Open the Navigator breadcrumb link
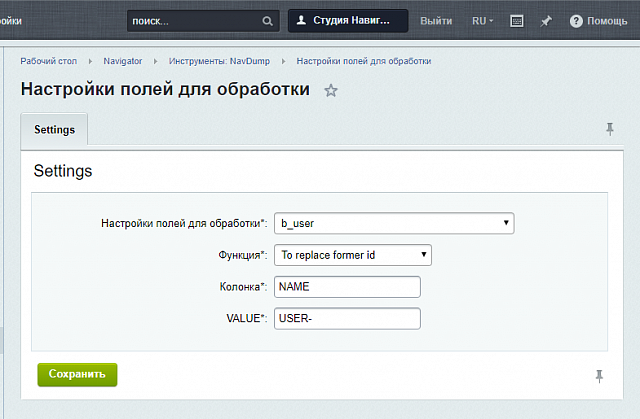 click(122, 61)
